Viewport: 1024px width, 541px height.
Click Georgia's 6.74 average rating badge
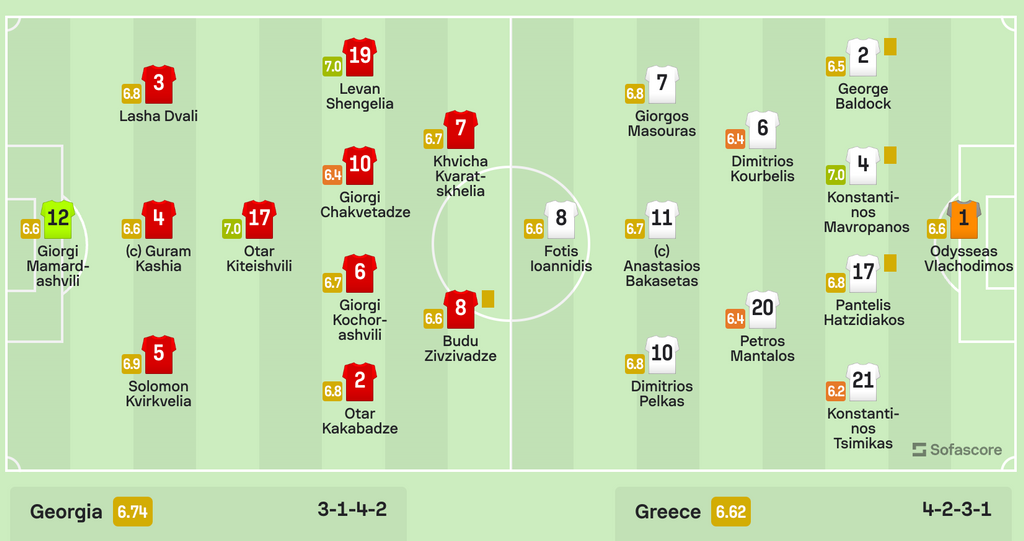(133, 512)
